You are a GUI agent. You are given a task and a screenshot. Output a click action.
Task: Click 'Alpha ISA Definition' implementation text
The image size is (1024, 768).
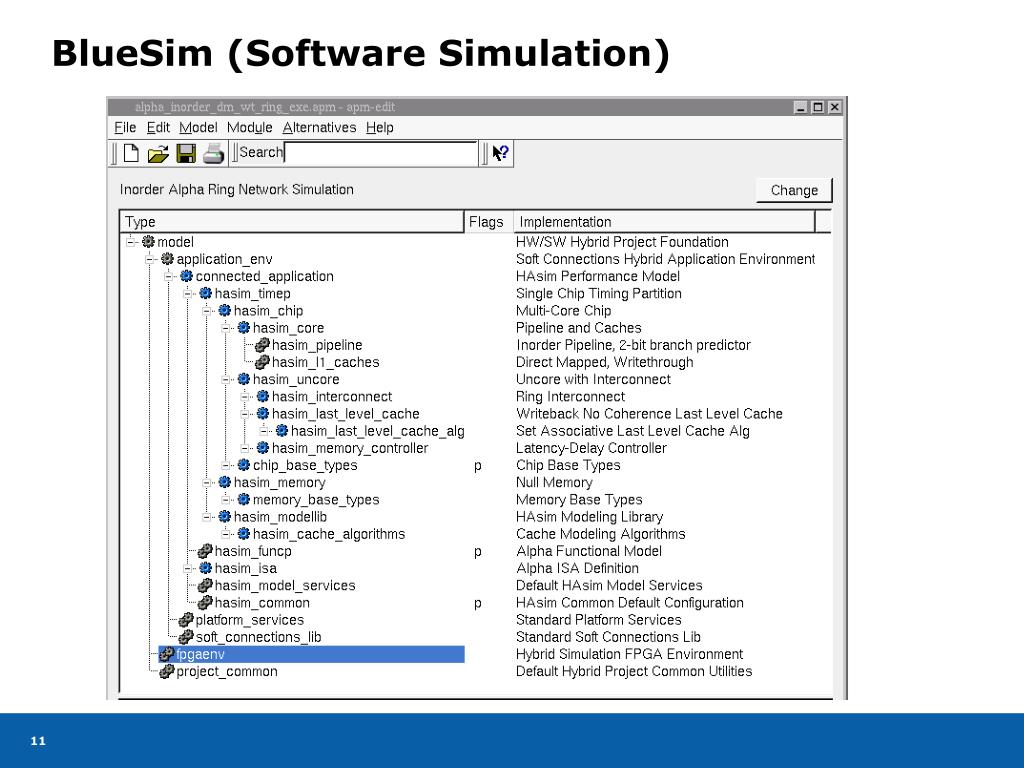(x=577, y=568)
